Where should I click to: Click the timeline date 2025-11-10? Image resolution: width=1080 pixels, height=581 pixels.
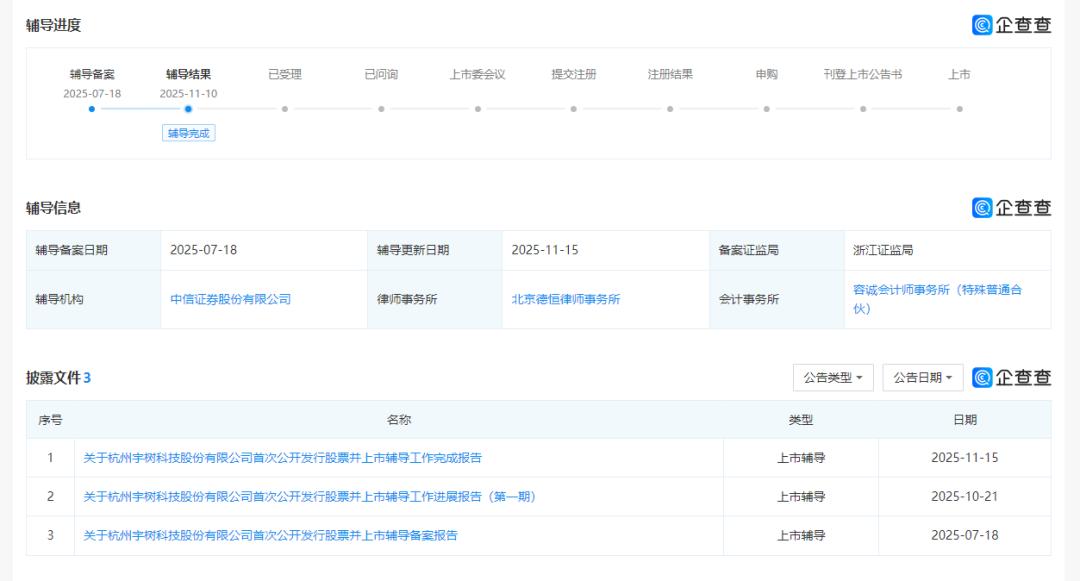pos(188,94)
